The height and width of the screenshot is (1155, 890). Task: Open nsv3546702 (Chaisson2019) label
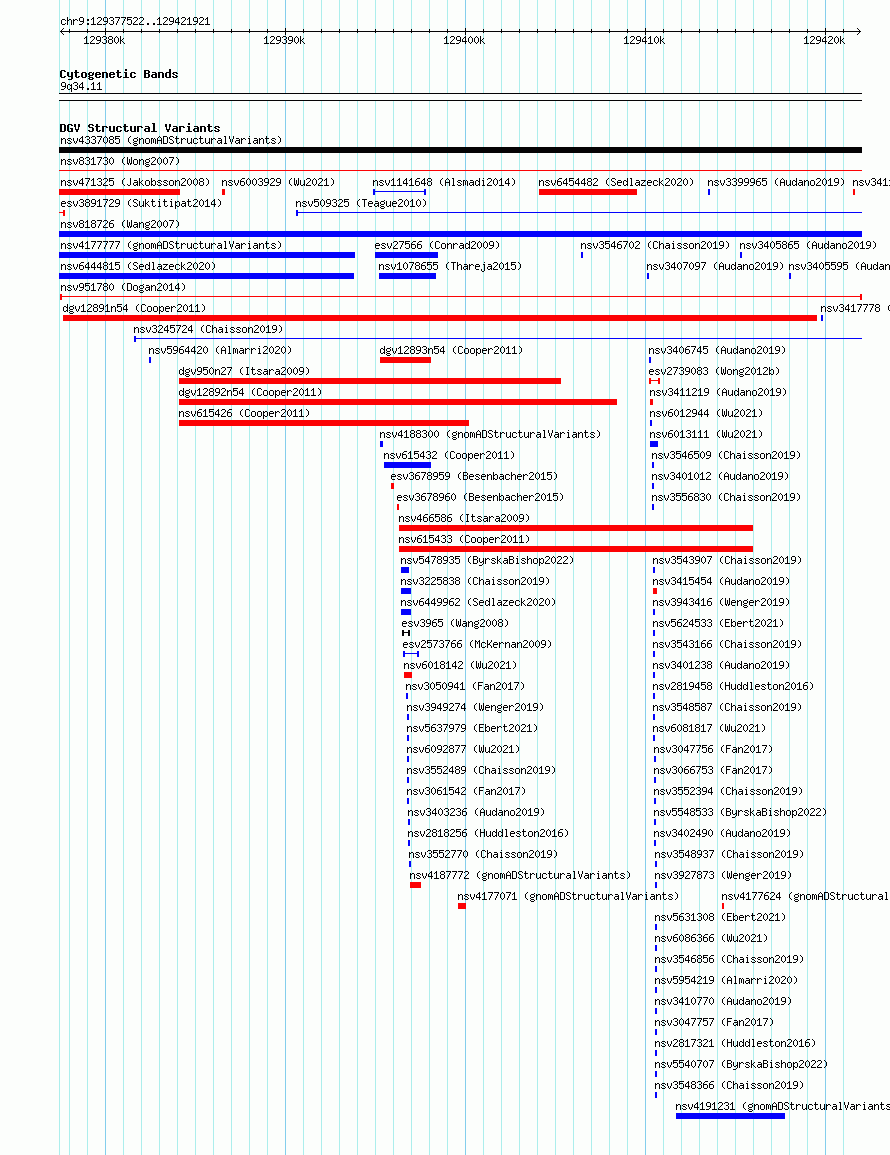point(655,245)
